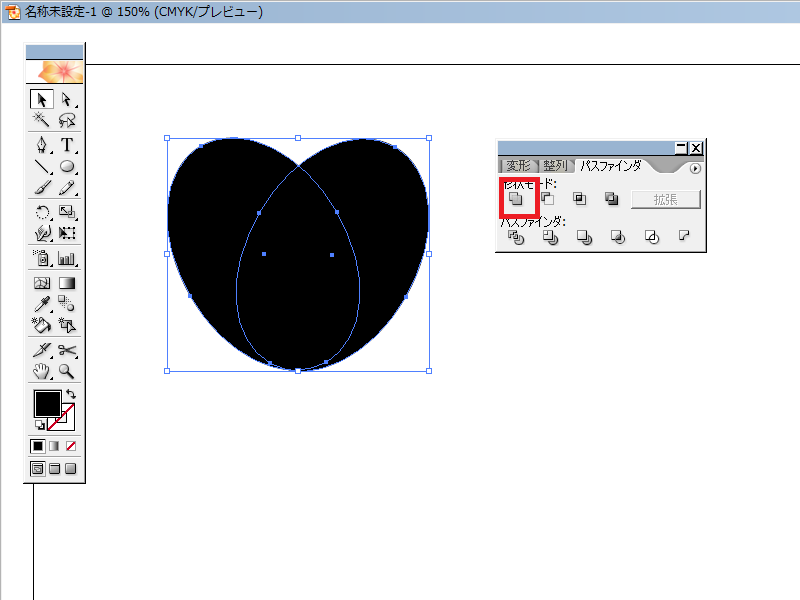Screen dimensions: 800x600
Task: Click the Stroke swatch showing none
Action: (68, 422)
